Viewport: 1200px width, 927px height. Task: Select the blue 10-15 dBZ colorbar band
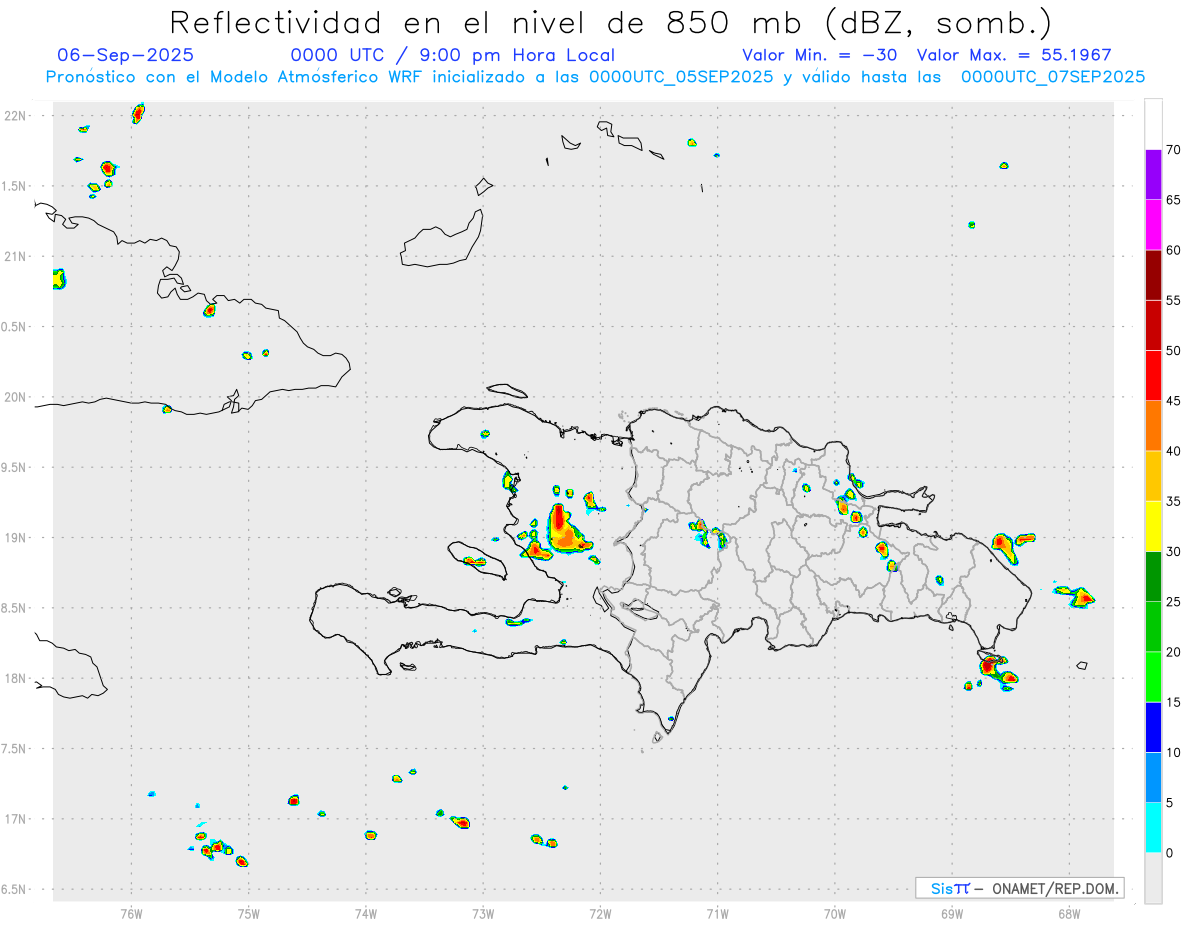1153,727
